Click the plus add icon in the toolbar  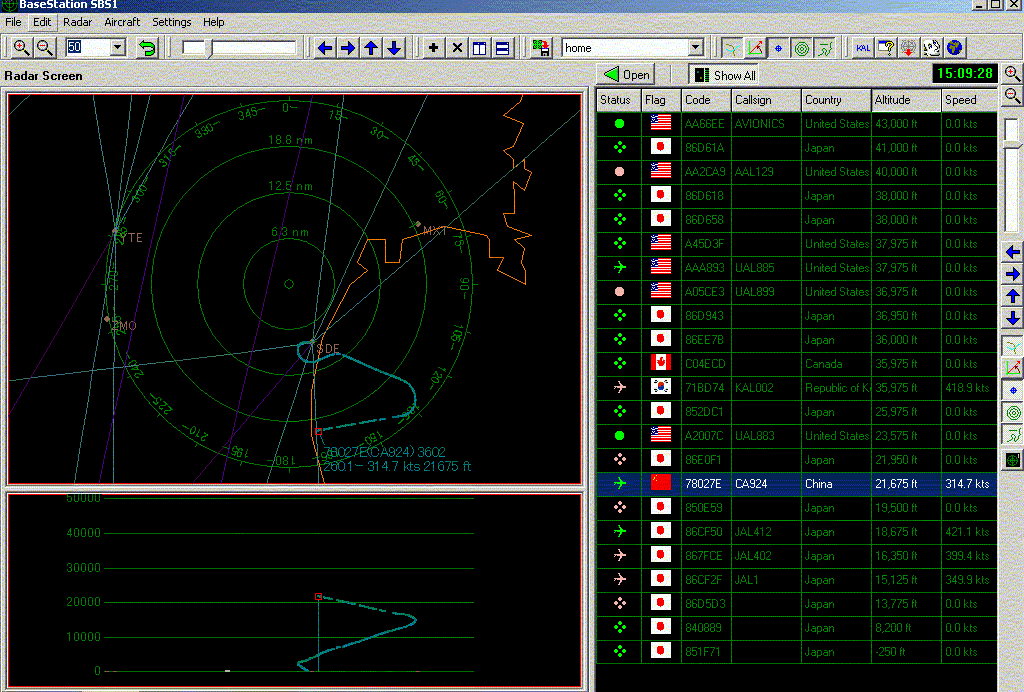coord(433,48)
